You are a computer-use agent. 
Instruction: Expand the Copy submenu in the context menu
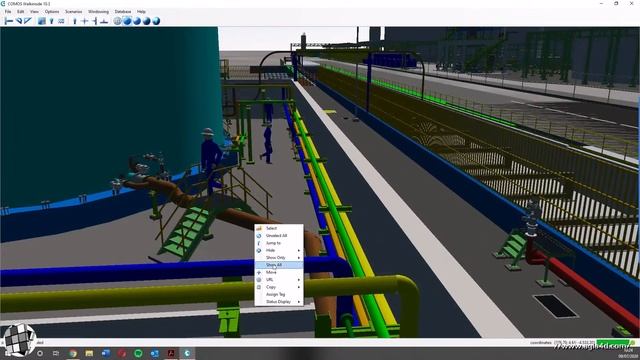pyautogui.click(x=279, y=287)
